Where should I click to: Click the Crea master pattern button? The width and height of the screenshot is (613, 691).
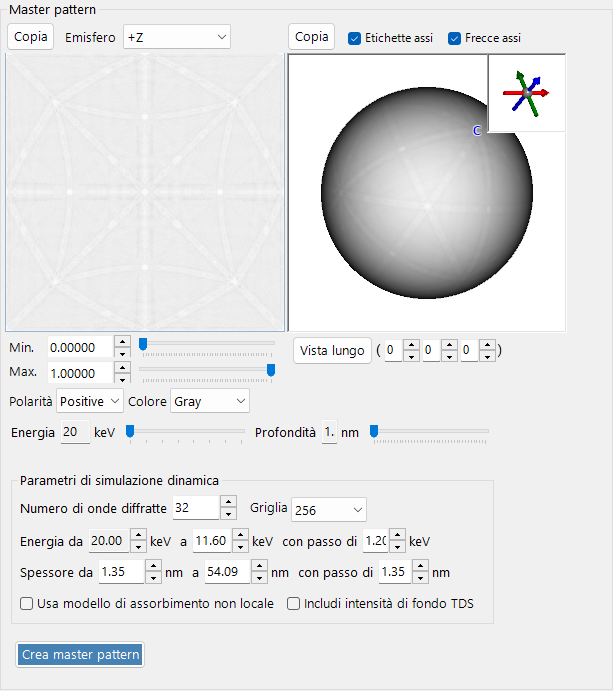80,654
